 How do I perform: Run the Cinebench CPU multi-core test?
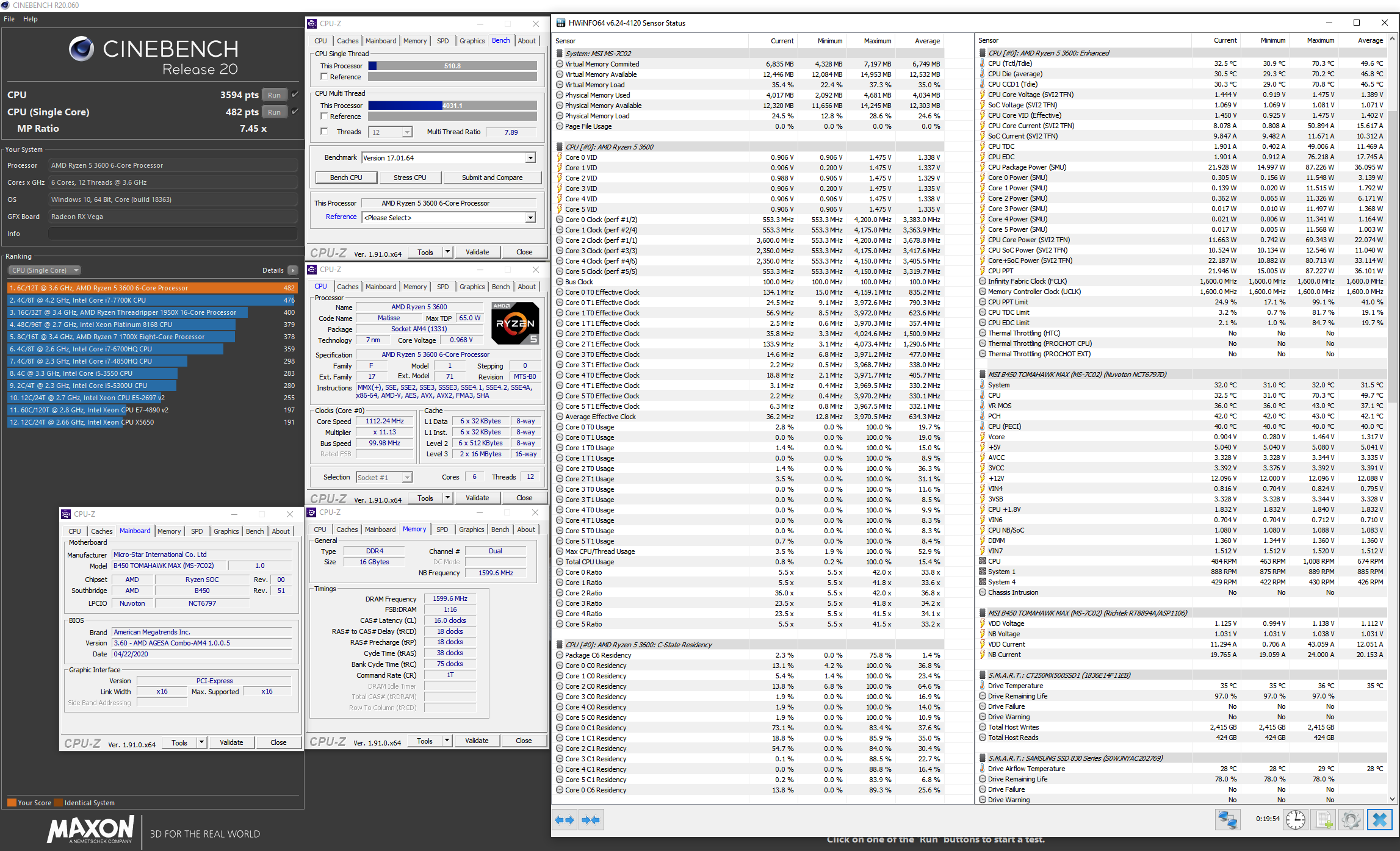(x=275, y=95)
